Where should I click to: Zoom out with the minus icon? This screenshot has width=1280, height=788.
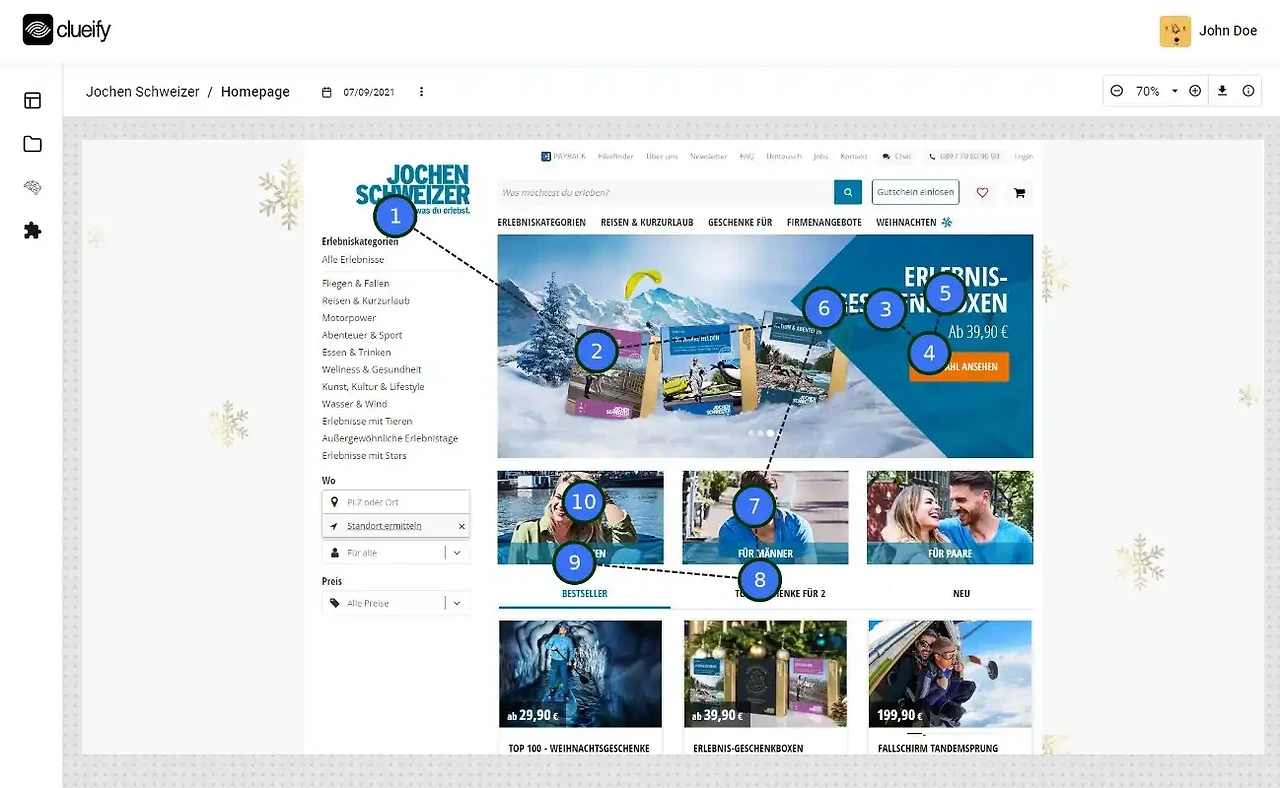(x=1117, y=91)
